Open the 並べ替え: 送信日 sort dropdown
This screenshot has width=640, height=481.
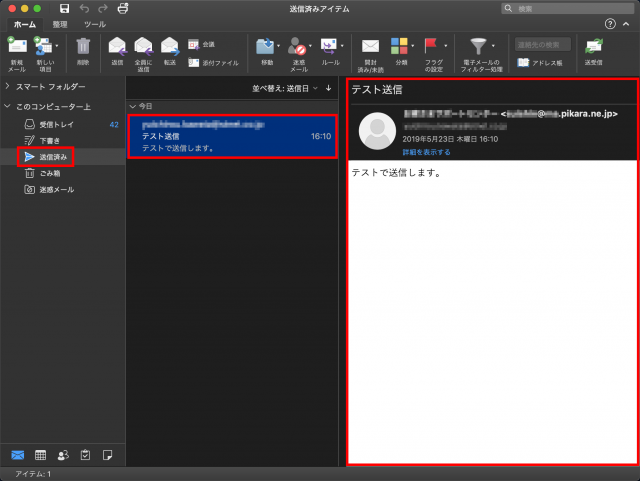point(284,88)
